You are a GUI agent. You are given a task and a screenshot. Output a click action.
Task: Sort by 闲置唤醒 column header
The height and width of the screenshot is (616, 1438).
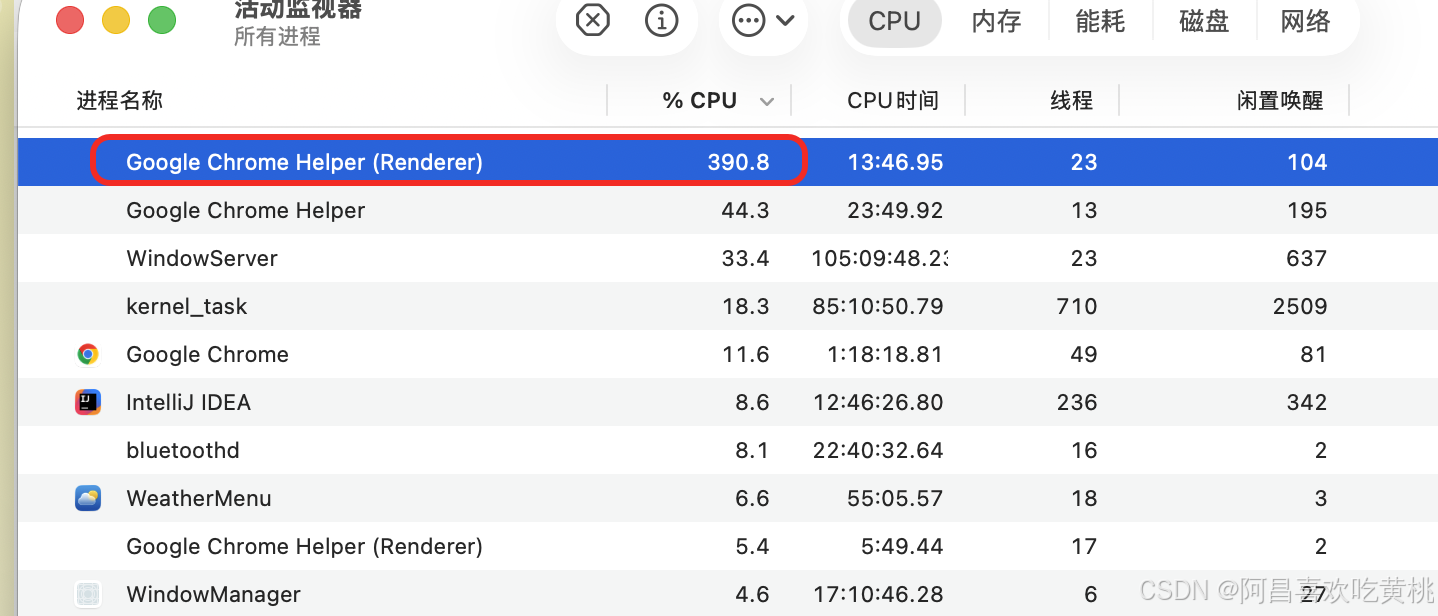pyautogui.click(x=1280, y=100)
